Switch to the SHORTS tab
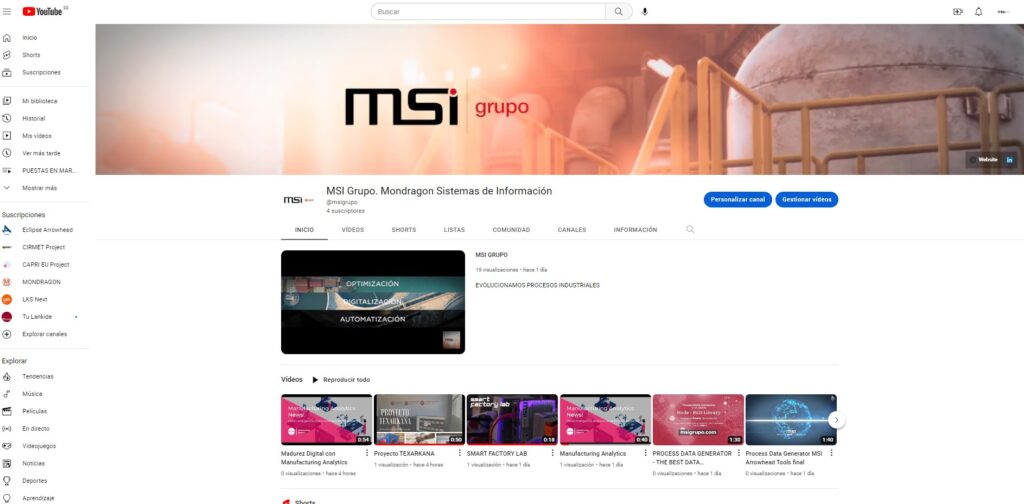 click(404, 230)
